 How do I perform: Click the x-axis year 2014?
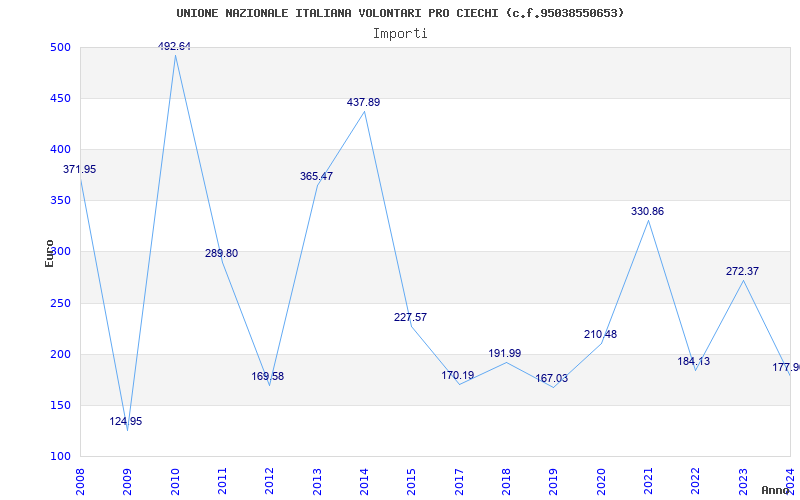(x=364, y=481)
